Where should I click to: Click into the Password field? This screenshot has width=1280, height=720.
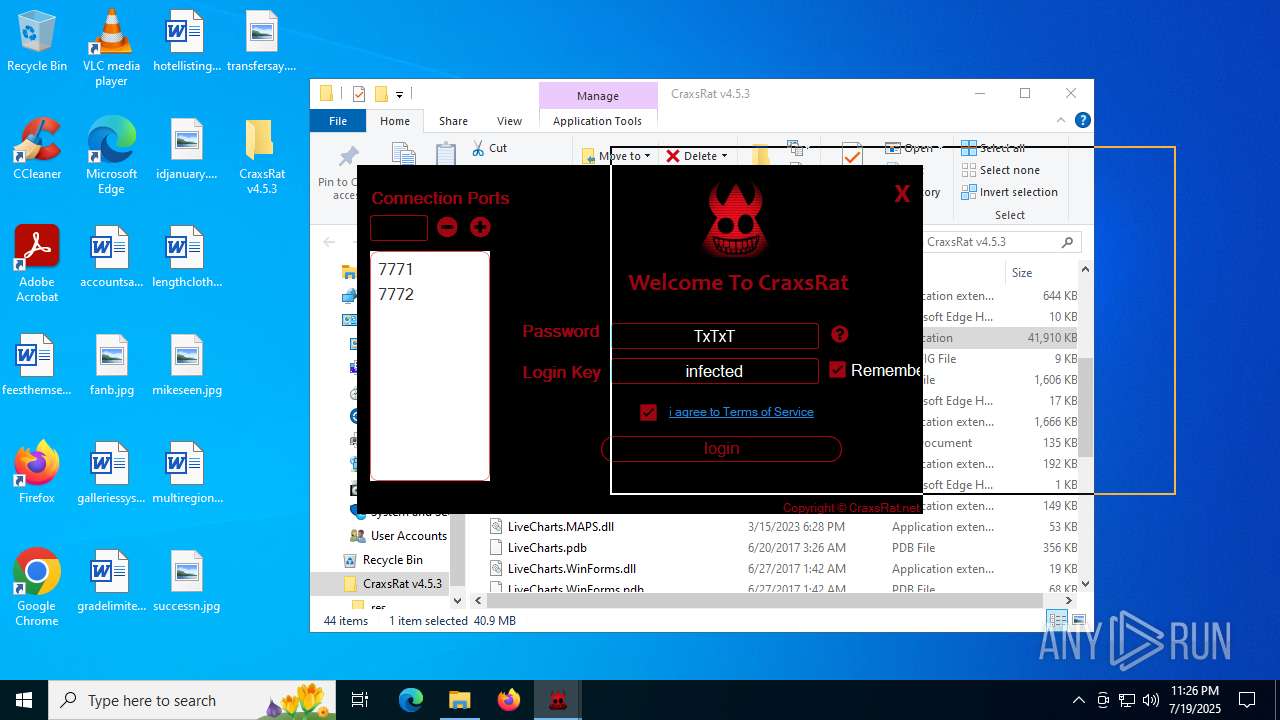click(714, 336)
